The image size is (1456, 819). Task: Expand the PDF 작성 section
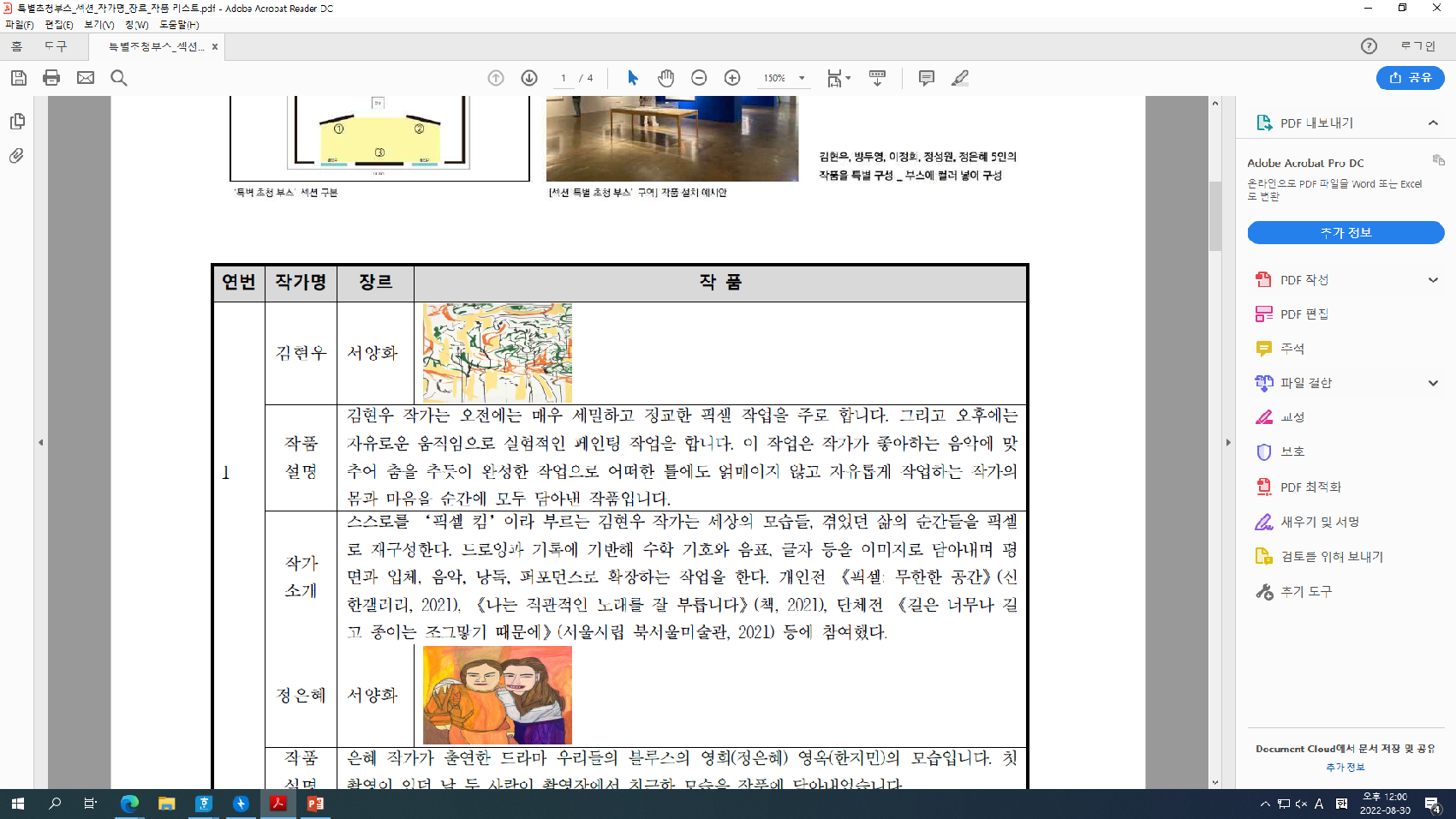click(1433, 280)
